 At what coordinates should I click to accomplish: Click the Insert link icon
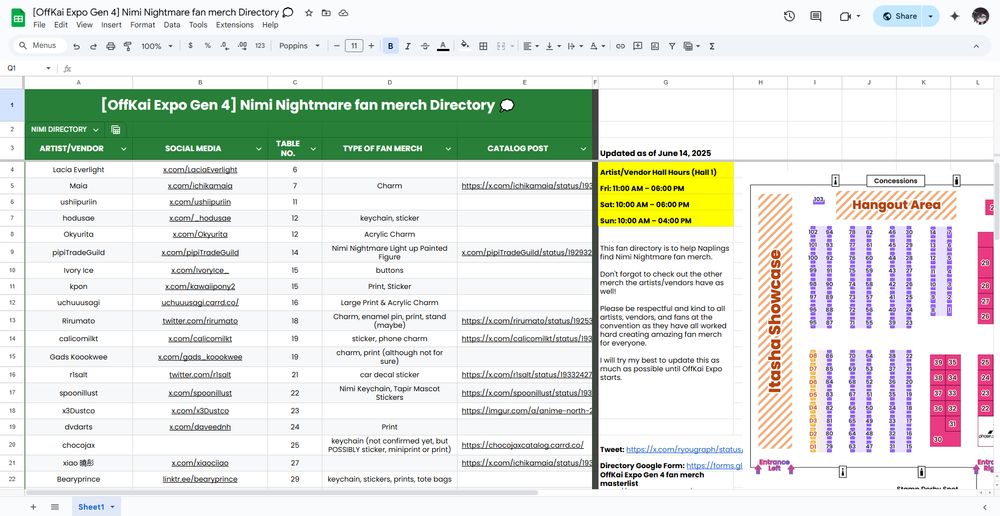620,46
